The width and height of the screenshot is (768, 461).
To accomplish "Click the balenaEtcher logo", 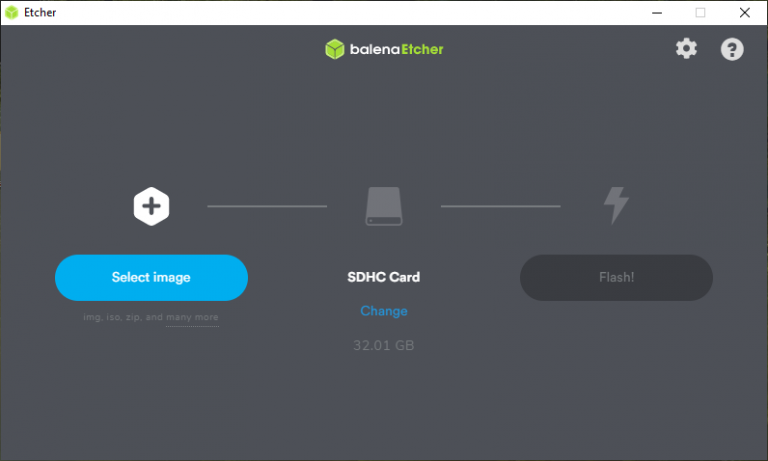I will pyautogui.click(x=384, y=49).
